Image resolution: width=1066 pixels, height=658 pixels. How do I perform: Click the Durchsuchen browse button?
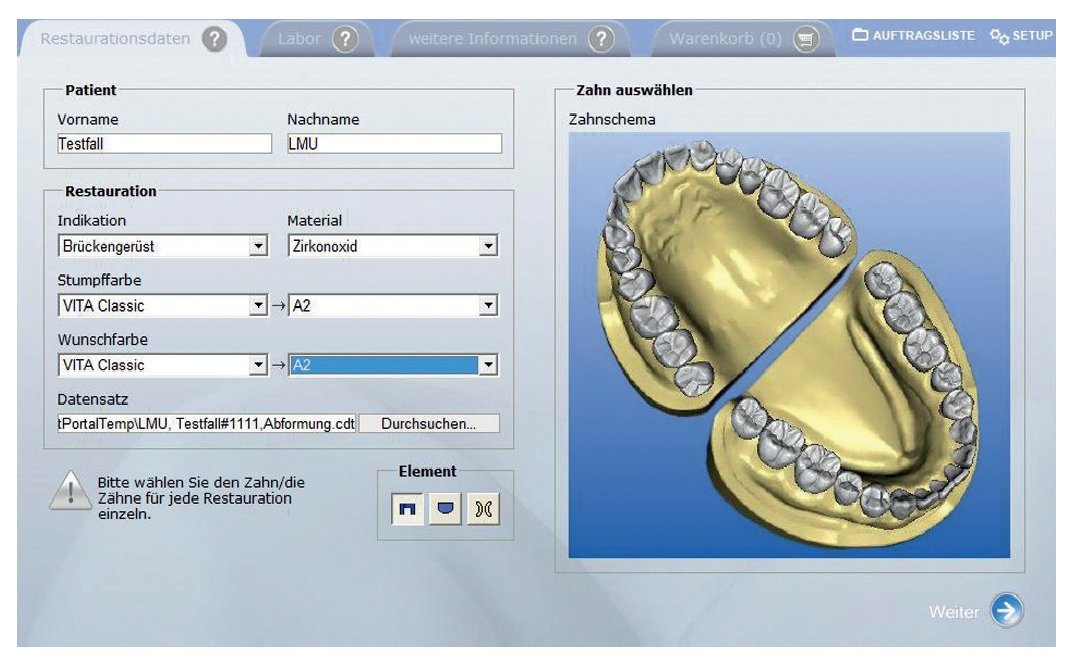428,424
